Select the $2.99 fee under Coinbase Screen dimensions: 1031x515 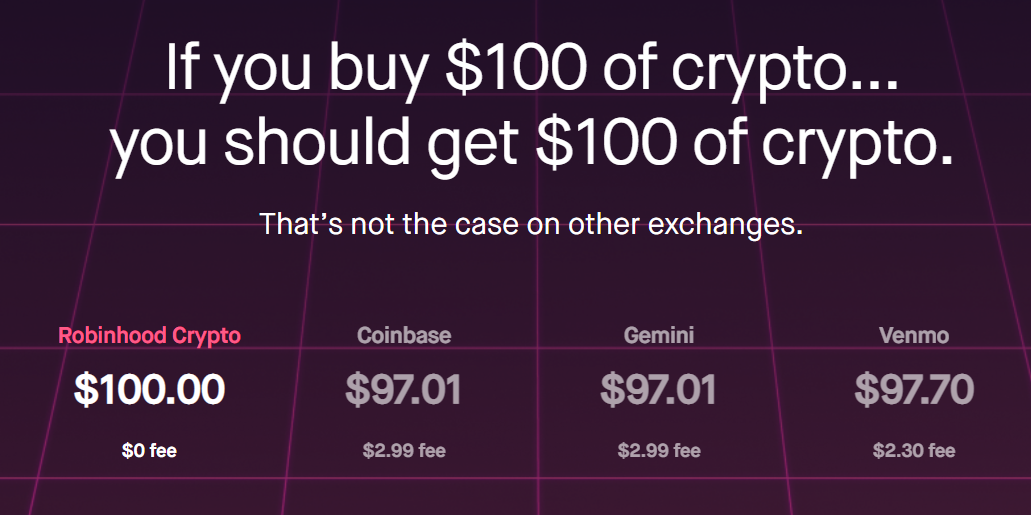[404, 451]
